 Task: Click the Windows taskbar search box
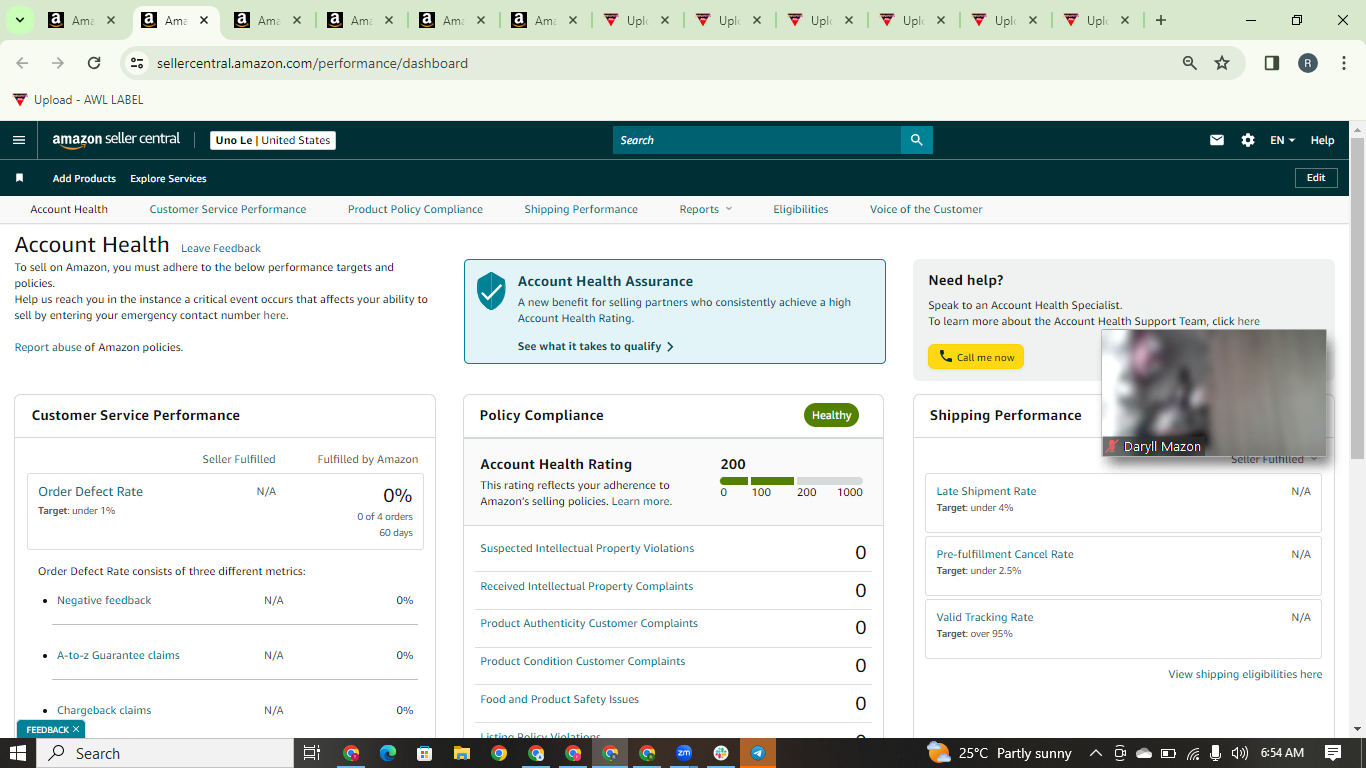pos(165,753)
